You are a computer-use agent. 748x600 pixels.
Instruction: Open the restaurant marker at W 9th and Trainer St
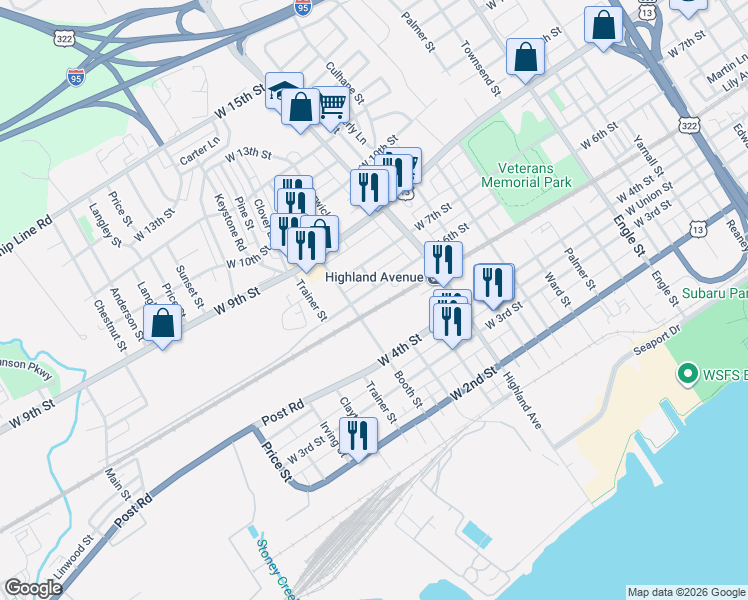point(306,247)
